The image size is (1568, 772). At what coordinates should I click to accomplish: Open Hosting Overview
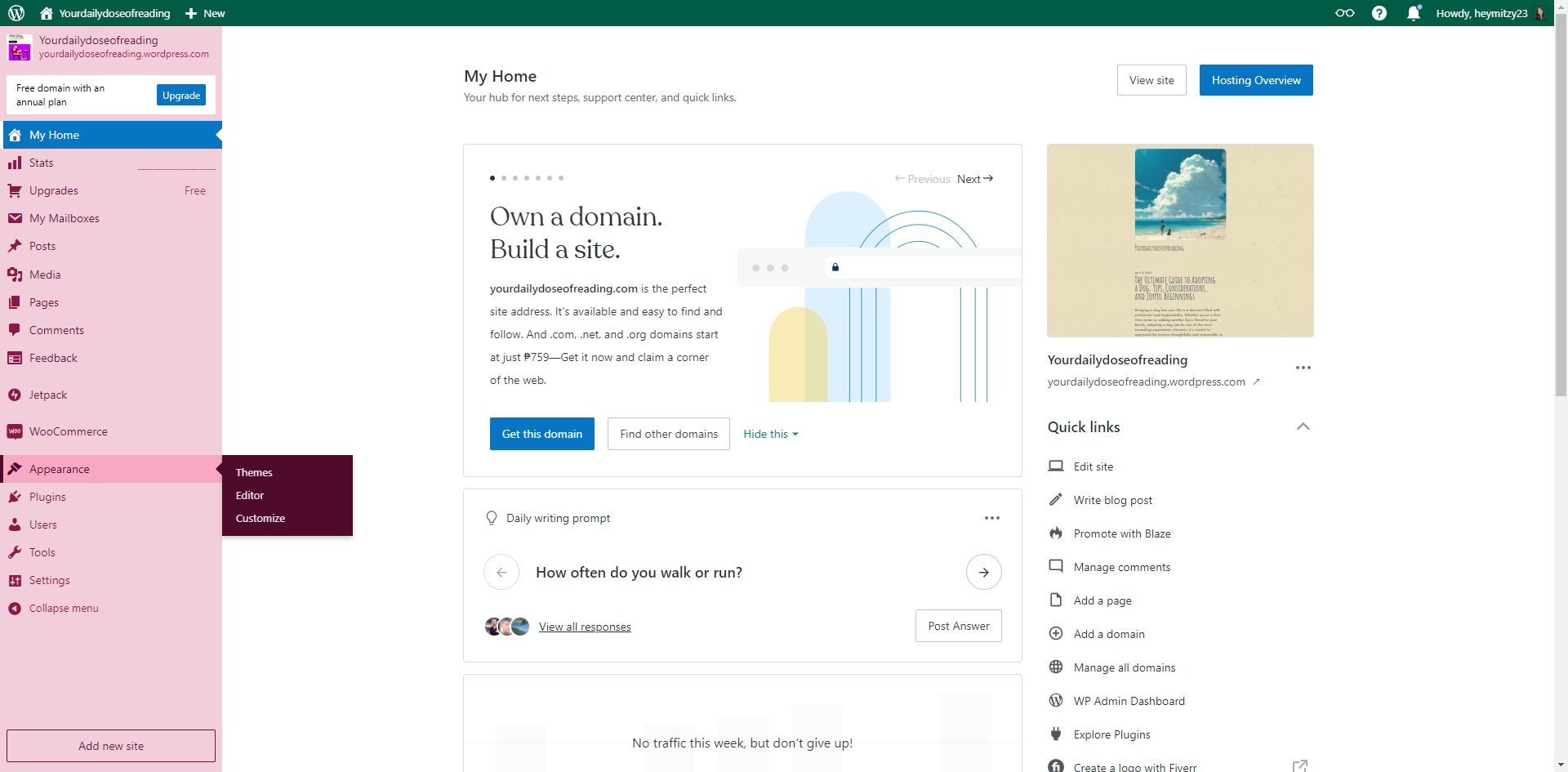(x=1256, y=80)
